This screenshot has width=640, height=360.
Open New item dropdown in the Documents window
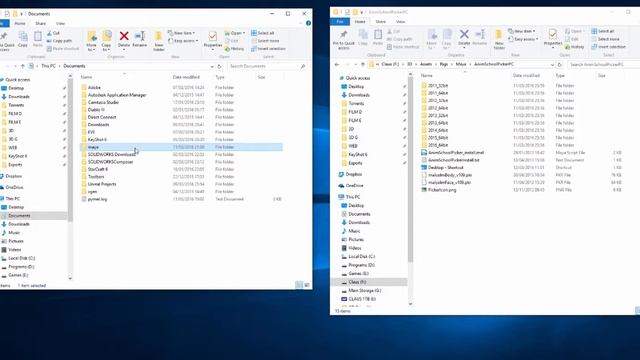(182, 33)
